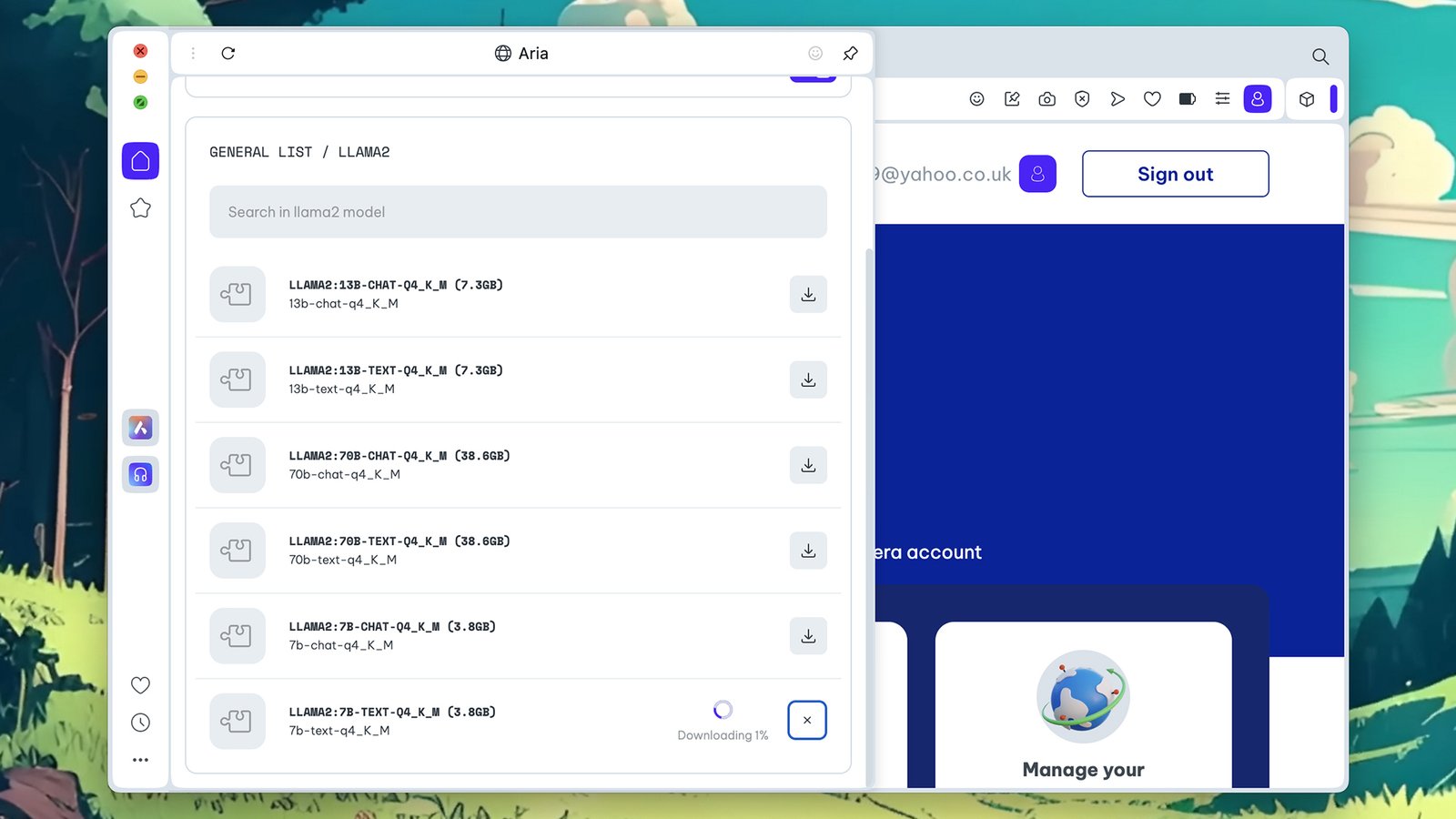This screenshot has width=1456, height=819.
Task: Click the LLAMA2:13B-CHAT-Q4_K_M (7.3GB) title
Action: point(396,285)
